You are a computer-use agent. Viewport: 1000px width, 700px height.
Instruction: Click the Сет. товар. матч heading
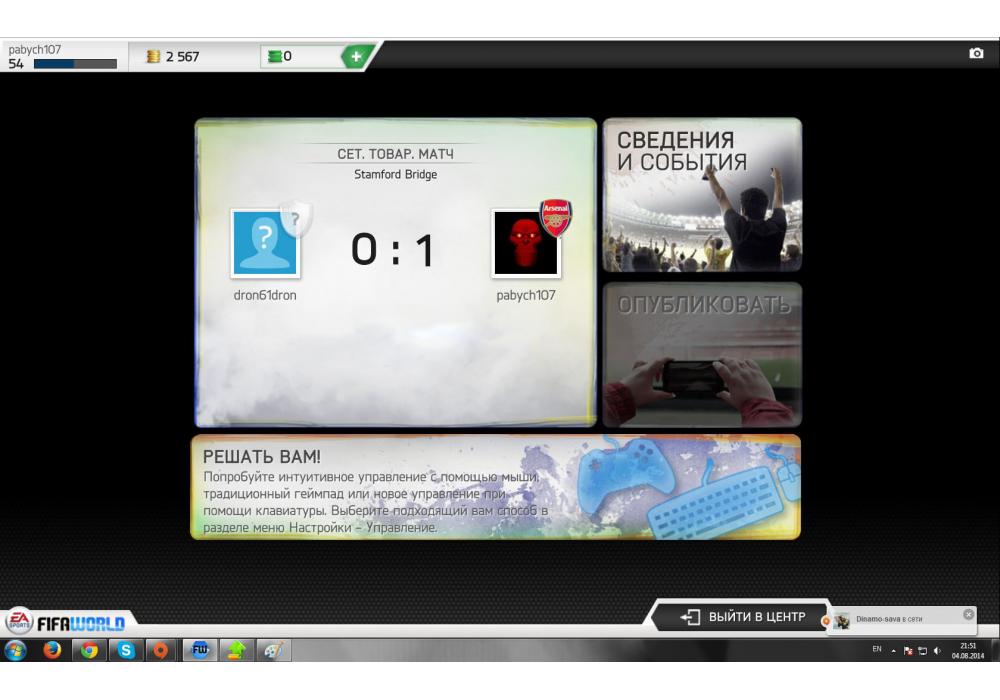(395, 154)
